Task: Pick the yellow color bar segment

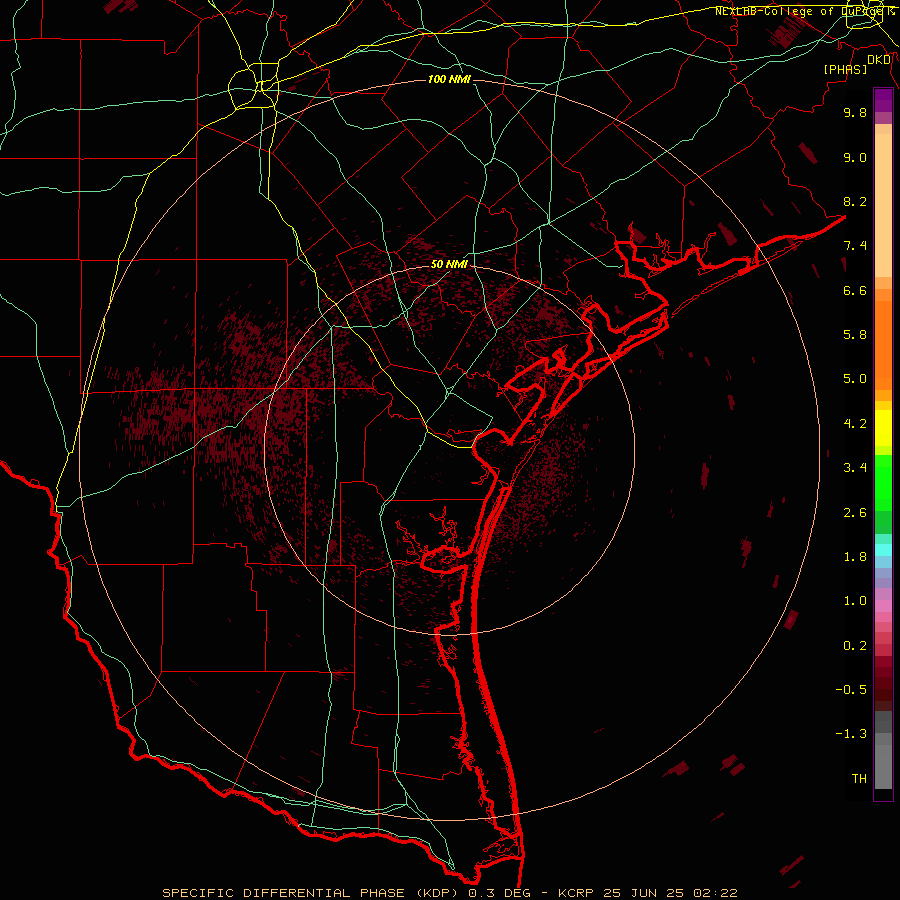Action: click(x=883, y=428)
